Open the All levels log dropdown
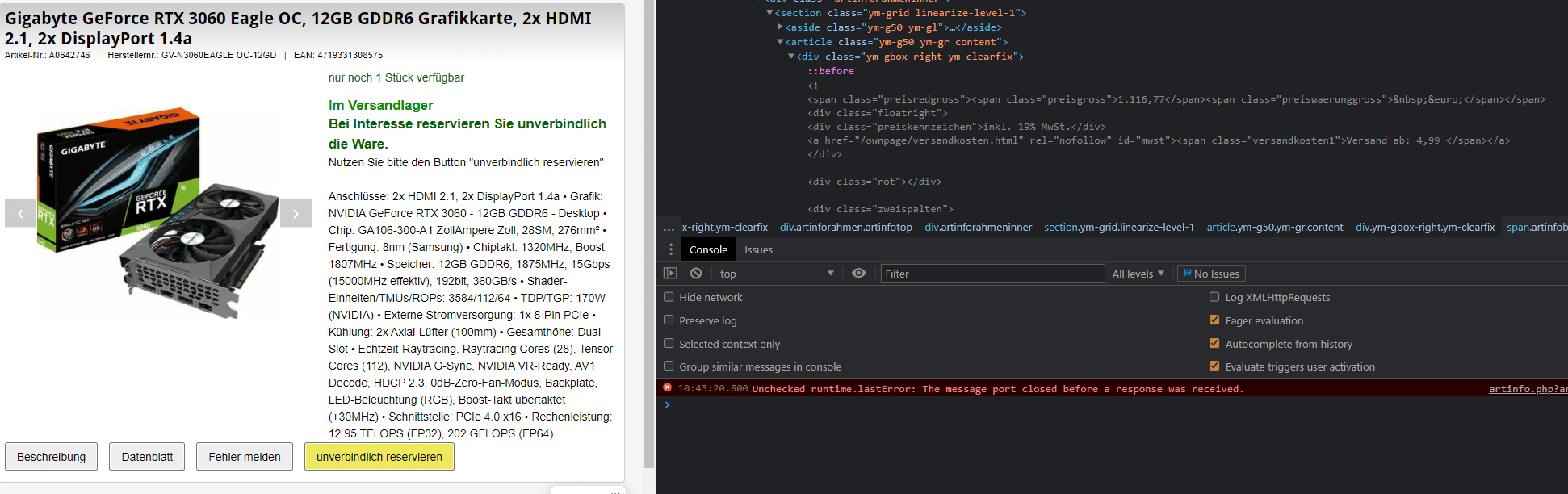This screenshot has width=1568, height=494. pyautogui.click(x=1138, y=274)
